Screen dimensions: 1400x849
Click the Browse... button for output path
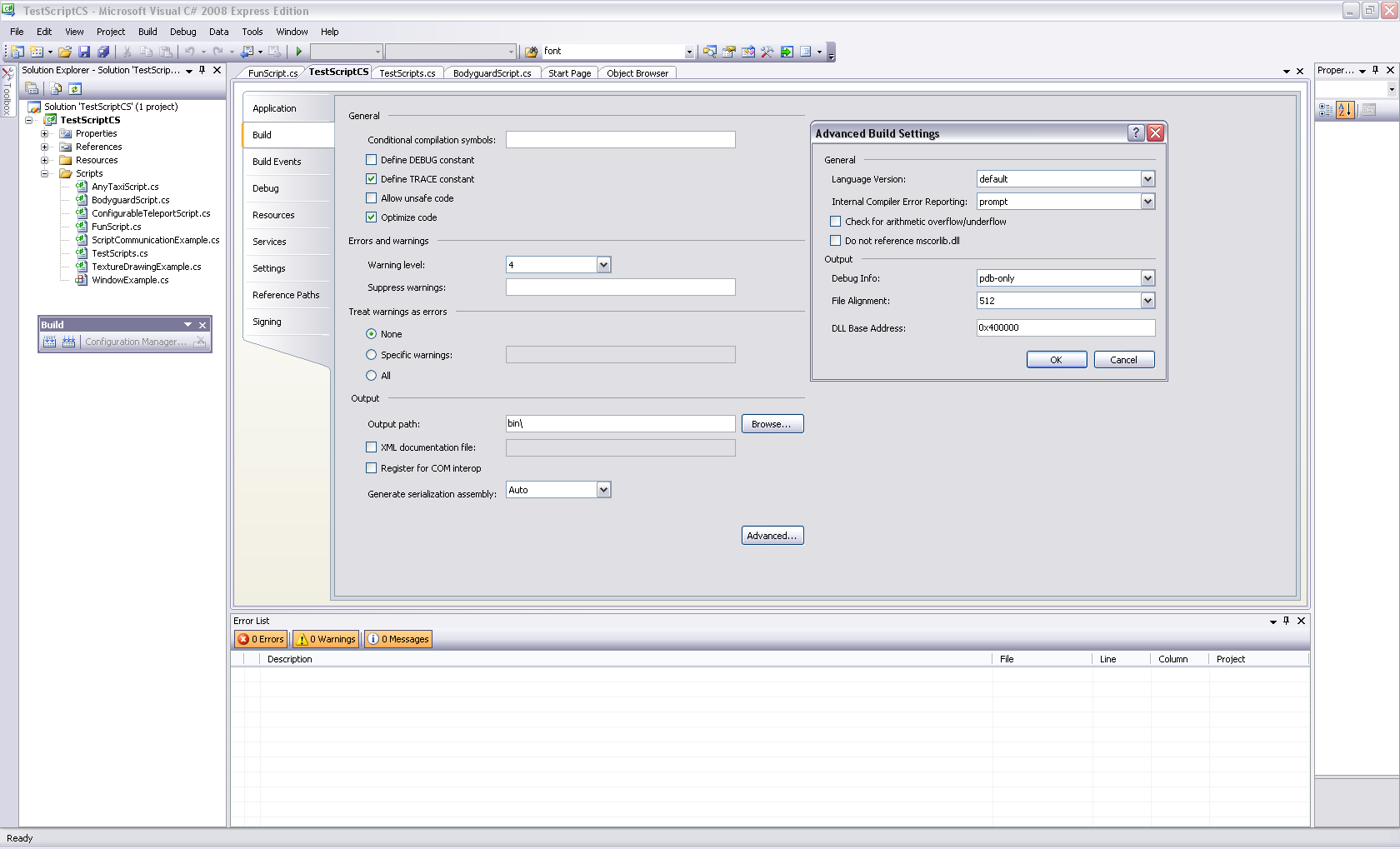pos(772,424)
